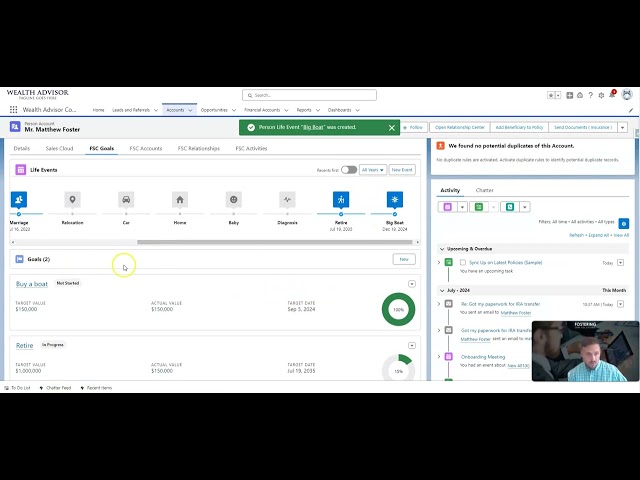Click the Follow button
The image size is (640, 480).
[x=413, y=127]
